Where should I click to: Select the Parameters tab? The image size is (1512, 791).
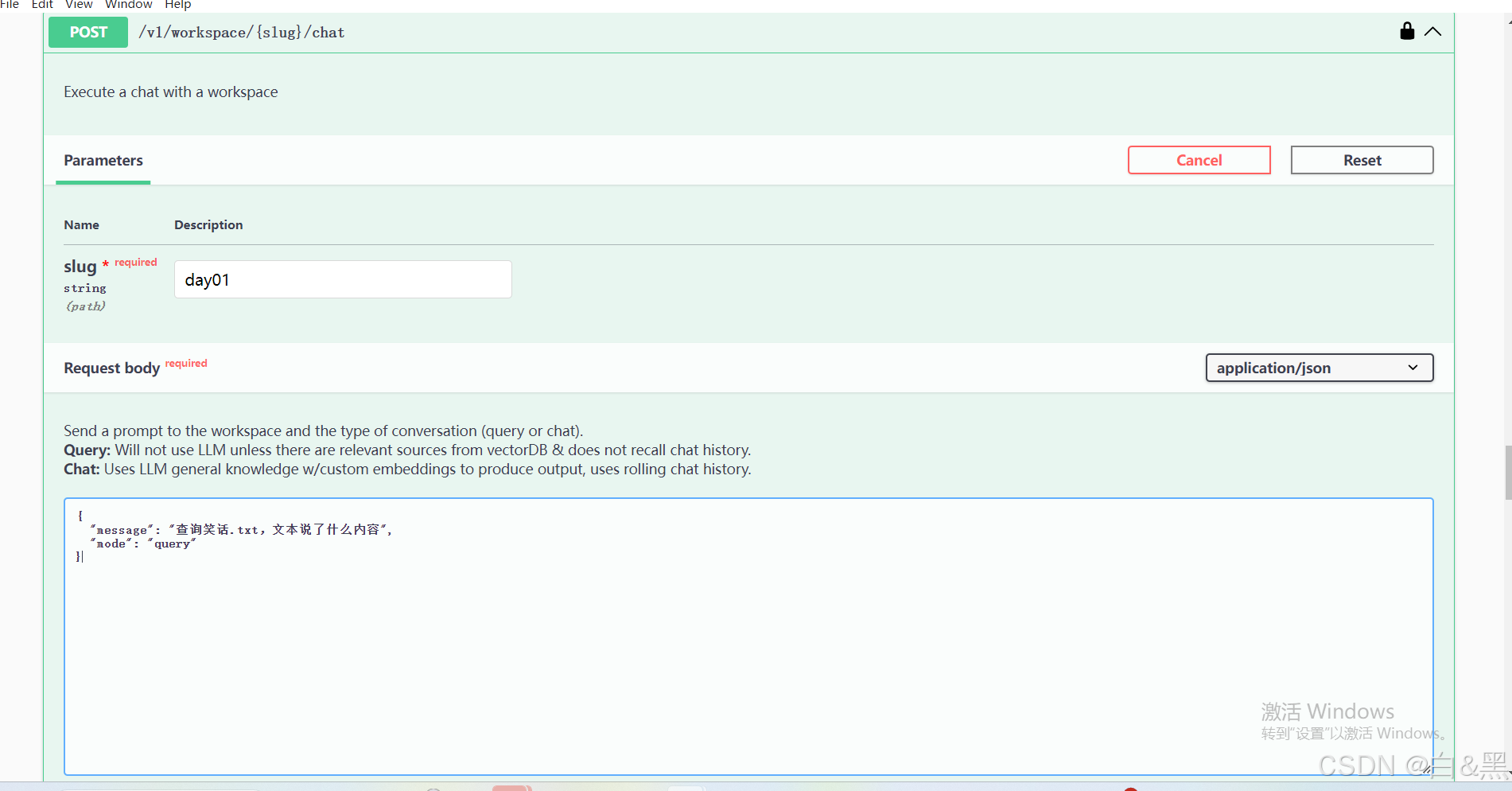103,160
